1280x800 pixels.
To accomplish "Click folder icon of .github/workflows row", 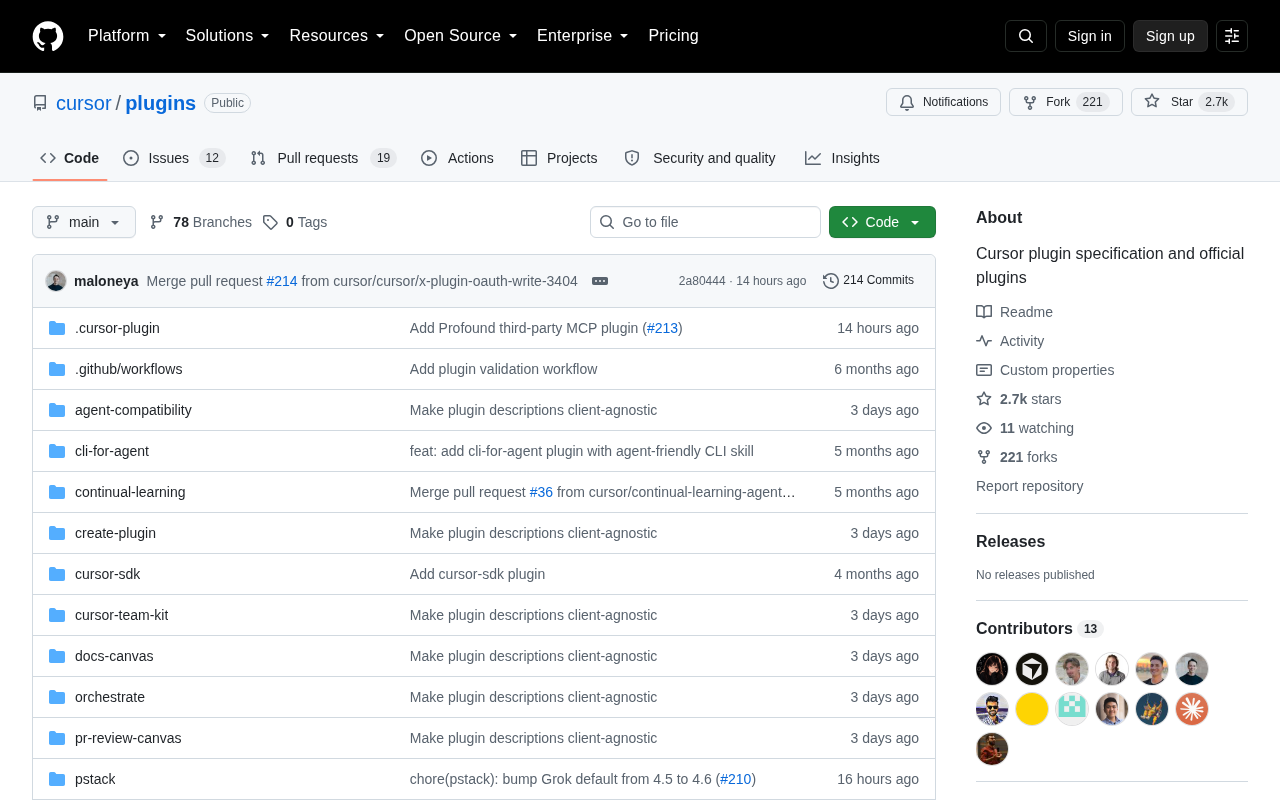I will click(57, 369).
